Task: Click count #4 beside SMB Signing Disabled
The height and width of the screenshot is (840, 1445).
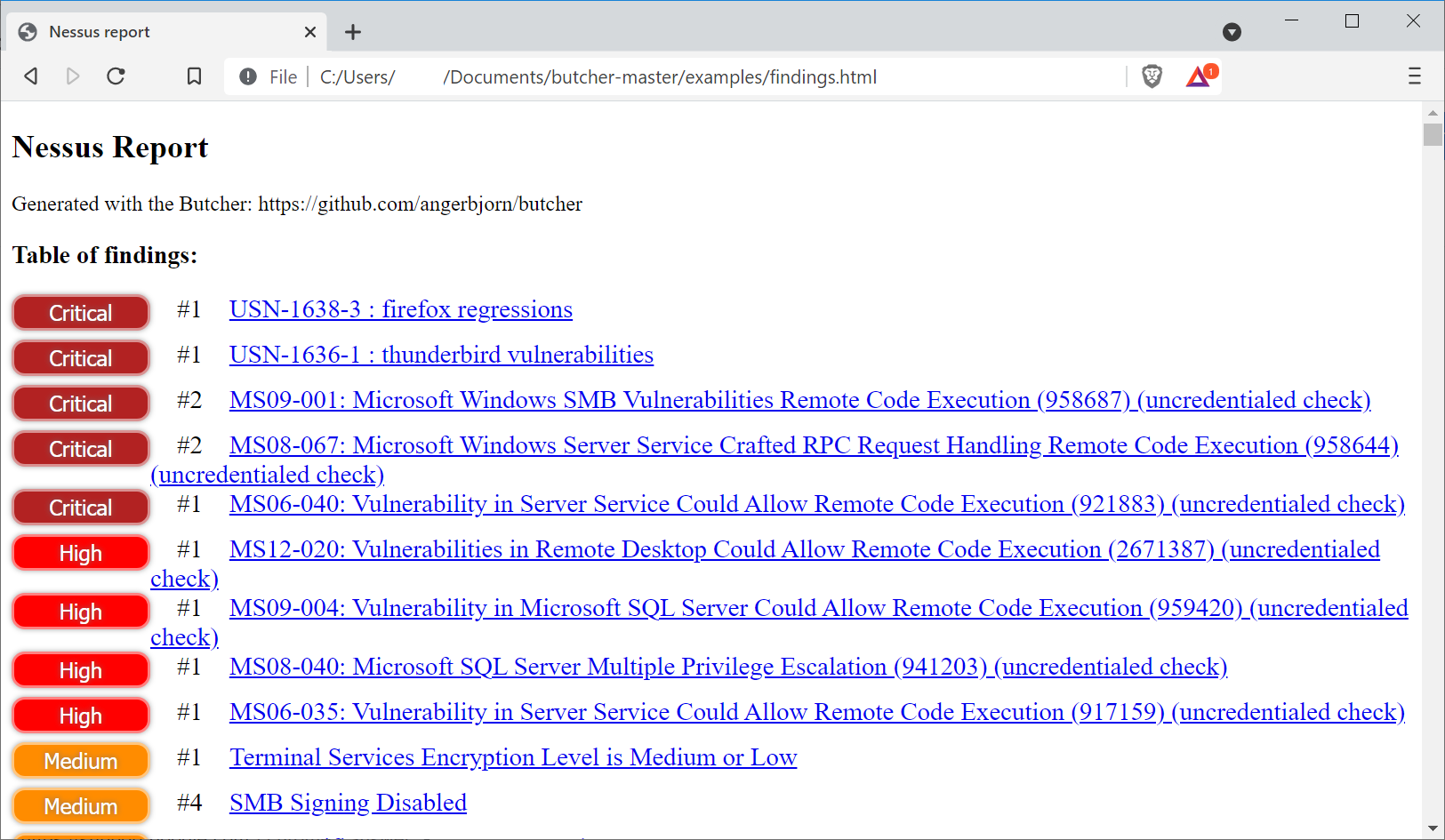Action: coord(189,803)
